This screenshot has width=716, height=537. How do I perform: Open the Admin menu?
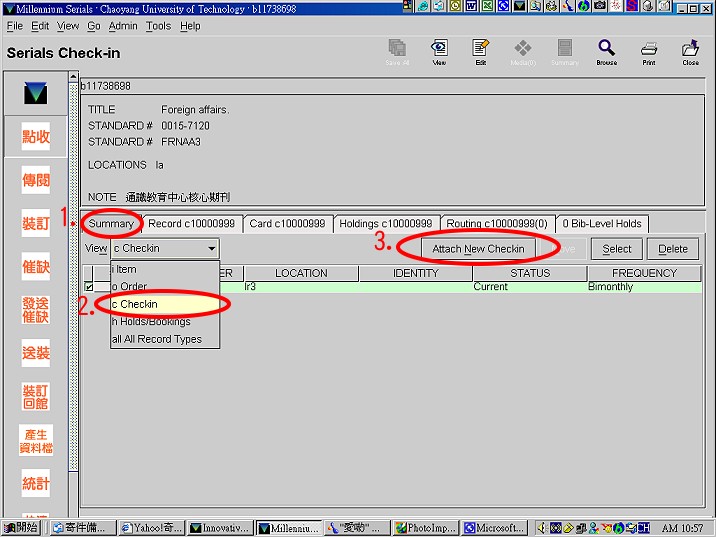123,26
